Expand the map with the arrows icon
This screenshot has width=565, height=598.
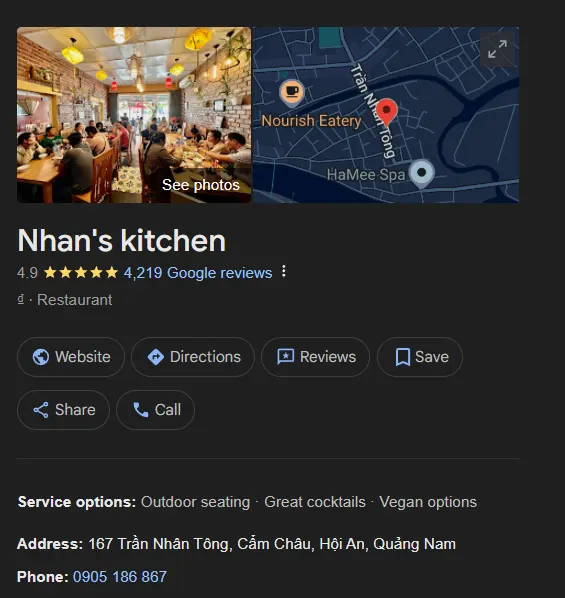click(497, 50)
